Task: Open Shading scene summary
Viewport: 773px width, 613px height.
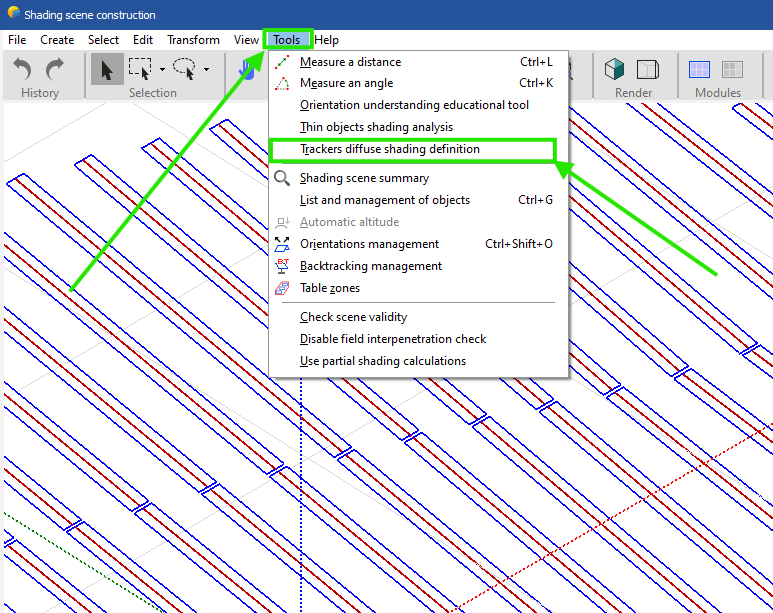Action: tap(419, 178)
